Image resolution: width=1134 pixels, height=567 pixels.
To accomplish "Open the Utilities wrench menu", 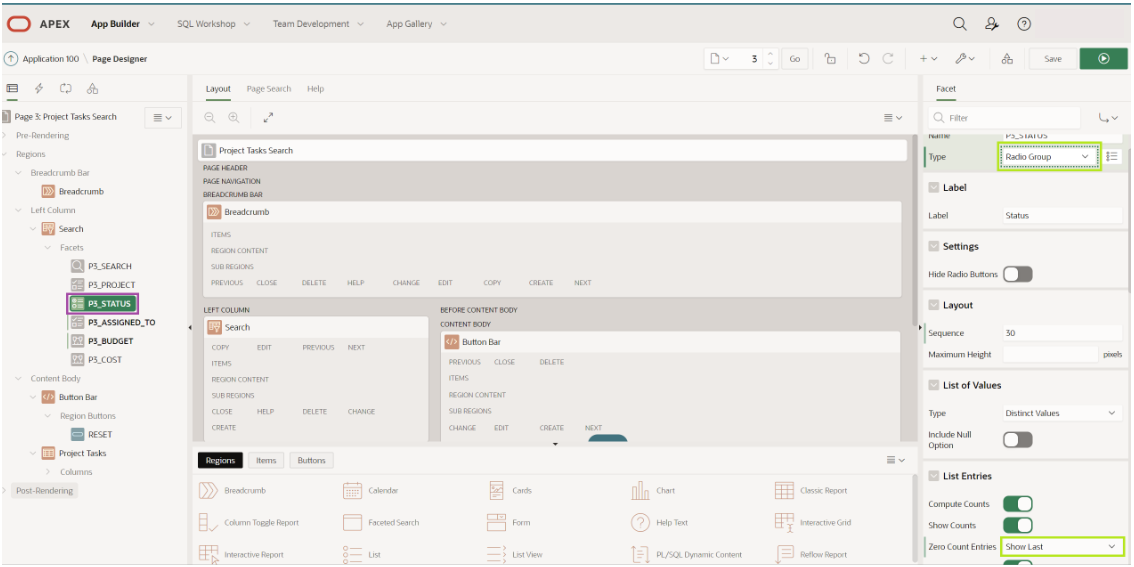I will point(965,59).
